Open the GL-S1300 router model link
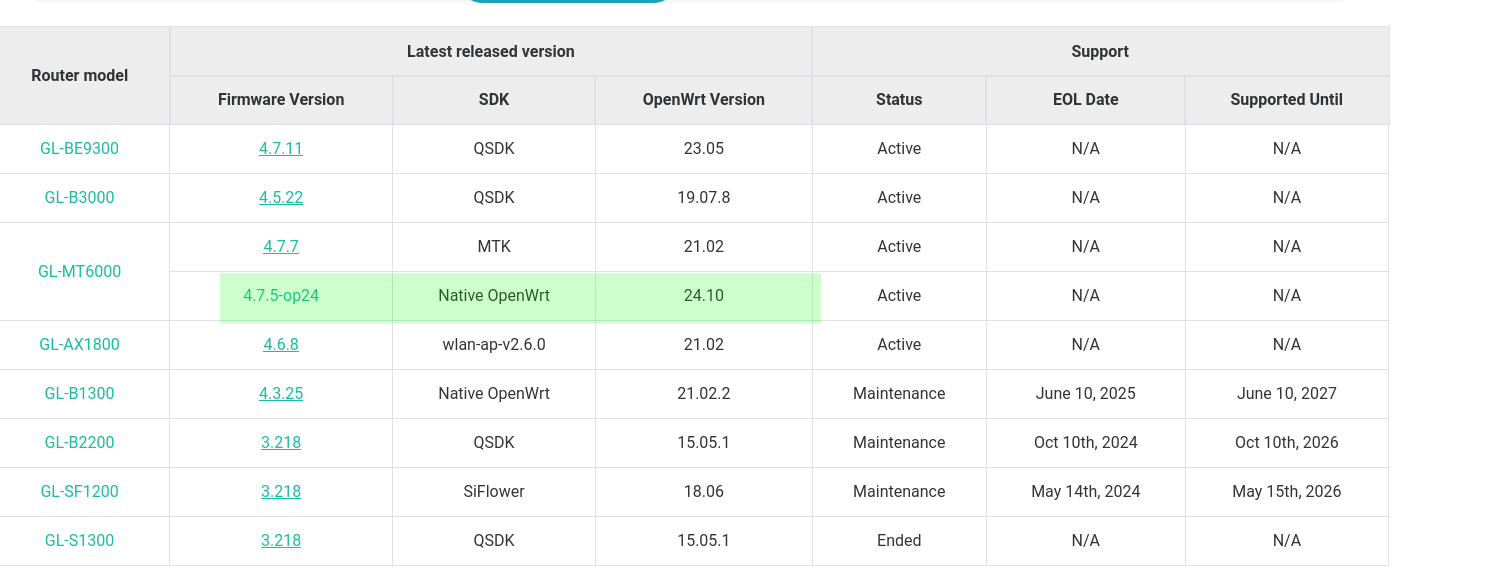Viewport: 1490px width, 576px height. pos(79,541)
